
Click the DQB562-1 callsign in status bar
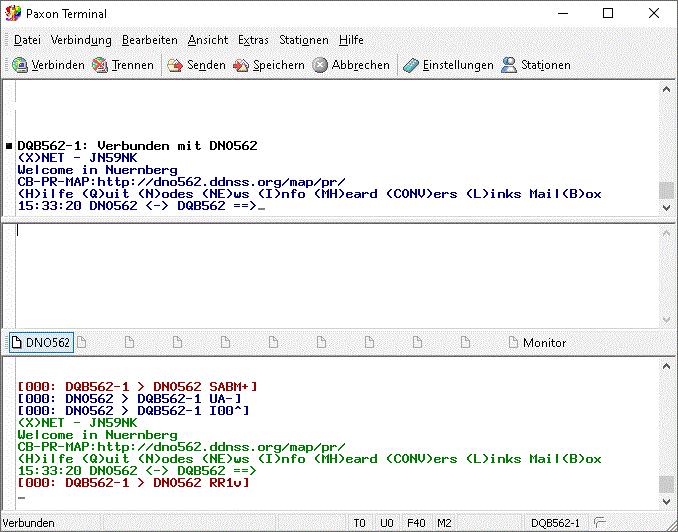(555, 523)
